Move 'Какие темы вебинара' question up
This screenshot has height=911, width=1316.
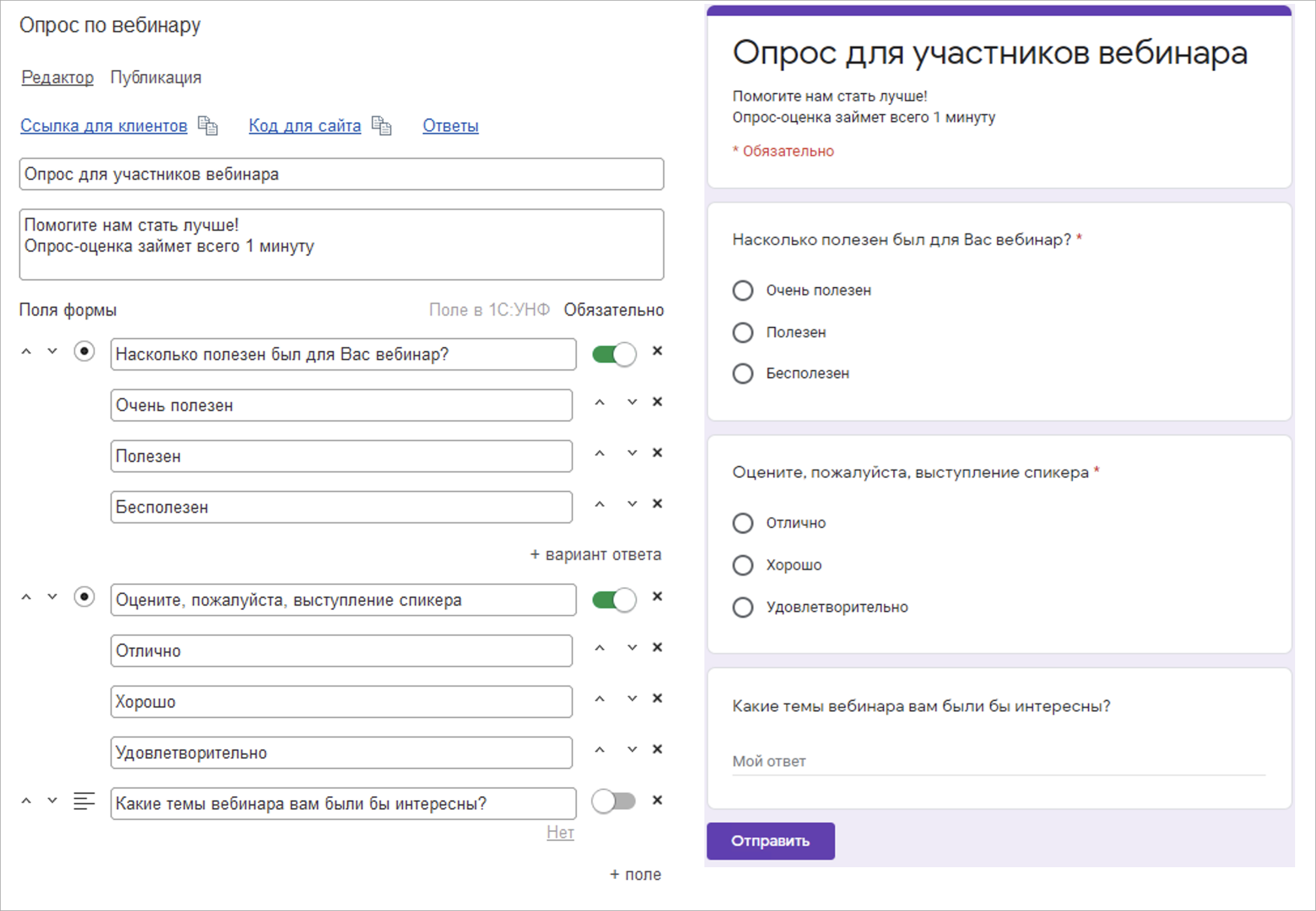pos(26,801)
